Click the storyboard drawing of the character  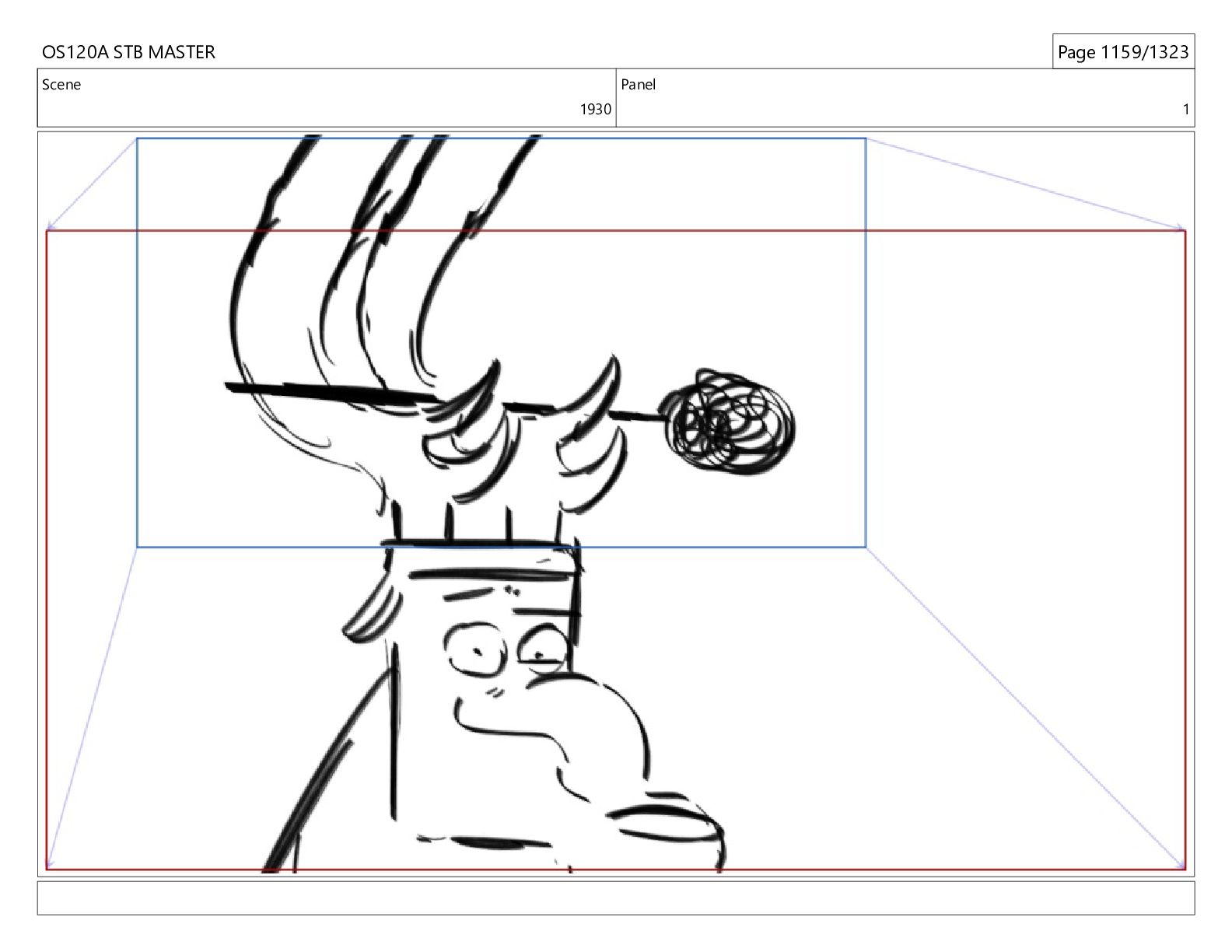(509, 504)
